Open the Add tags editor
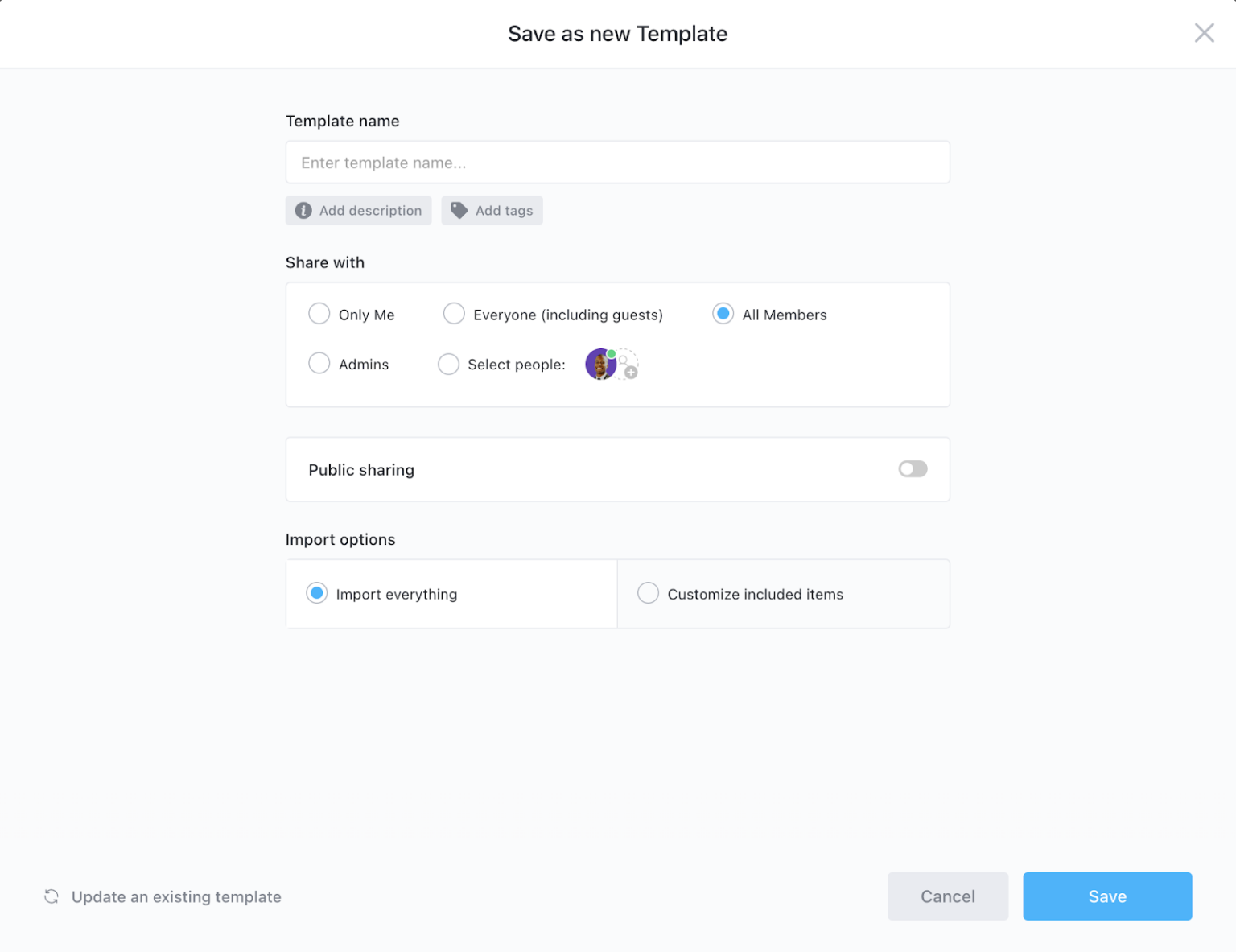 click(492, 210)
